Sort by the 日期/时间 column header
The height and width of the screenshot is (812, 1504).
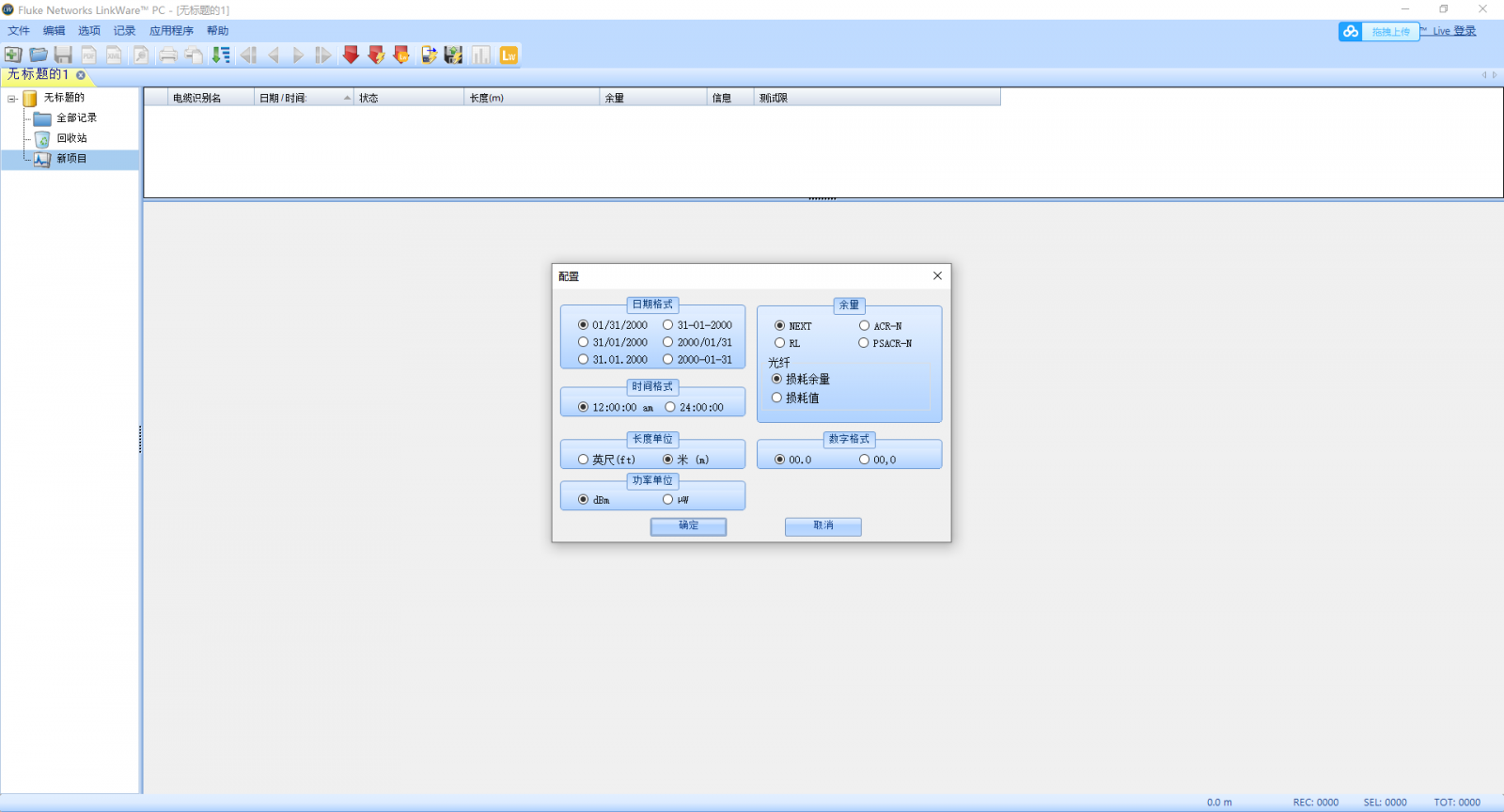(303, 98)
